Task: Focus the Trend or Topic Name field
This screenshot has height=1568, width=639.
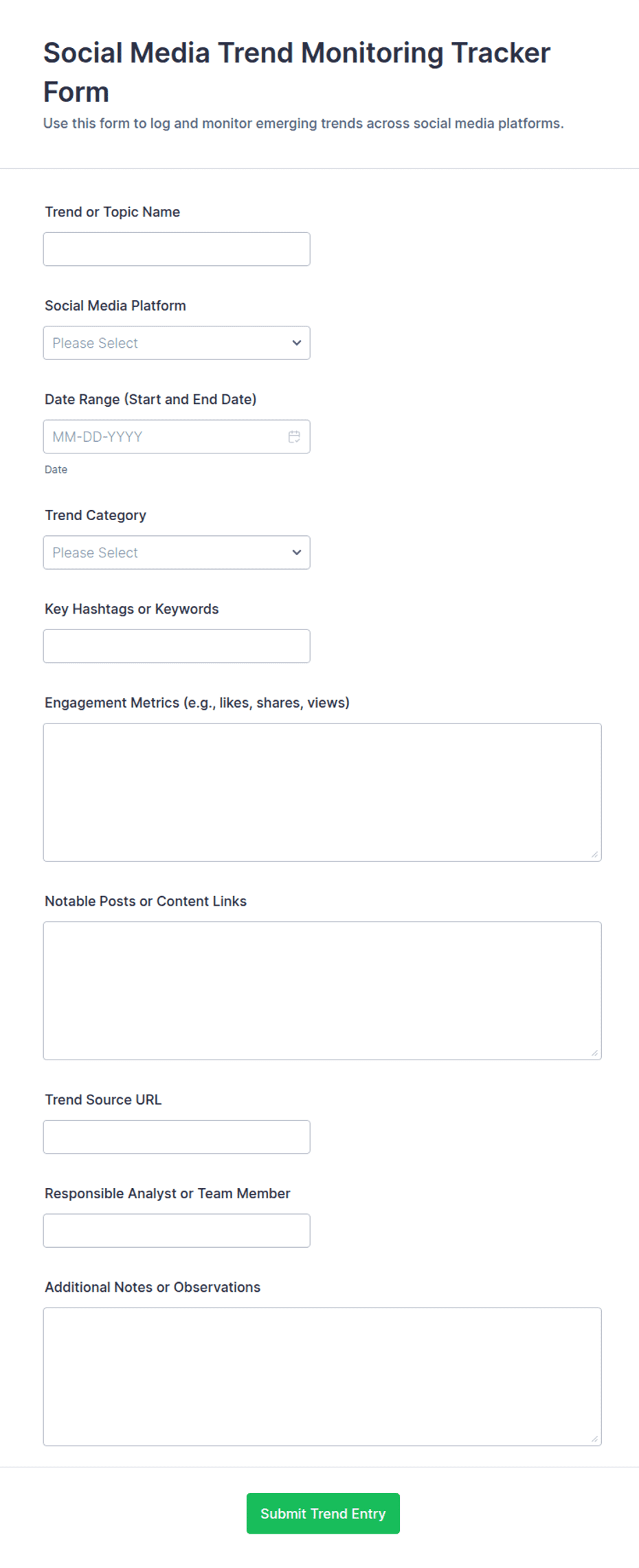Action: (177, 249)
